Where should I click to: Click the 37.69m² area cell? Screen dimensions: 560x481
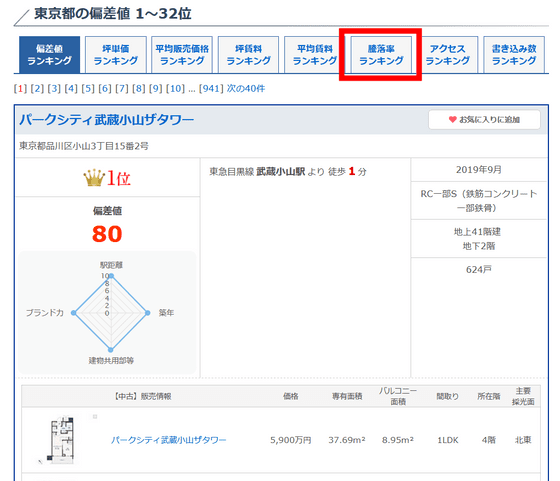point(347,440)
